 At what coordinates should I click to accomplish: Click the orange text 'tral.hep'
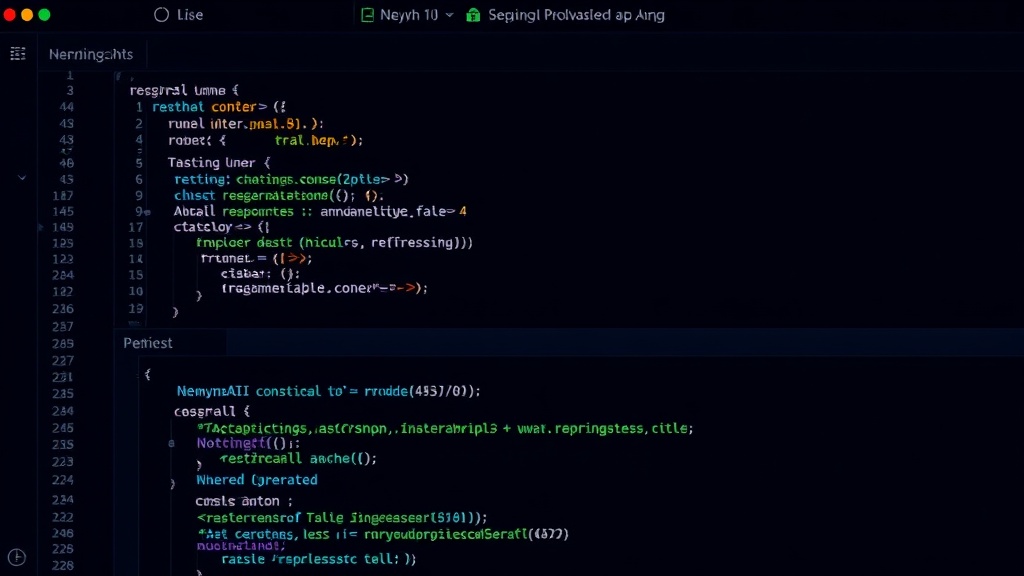point(308,140)
